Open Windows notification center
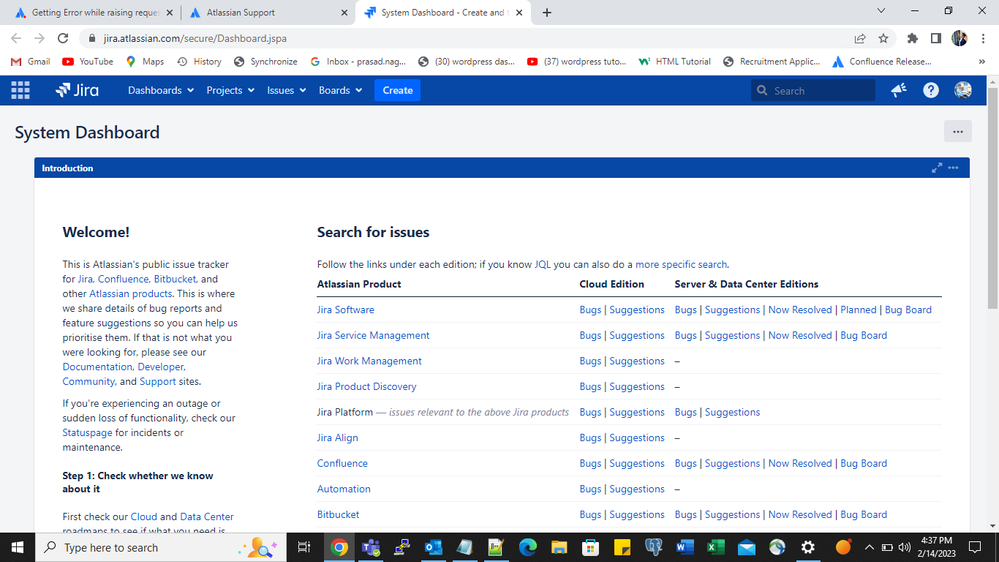 click(x=975, y=547)
